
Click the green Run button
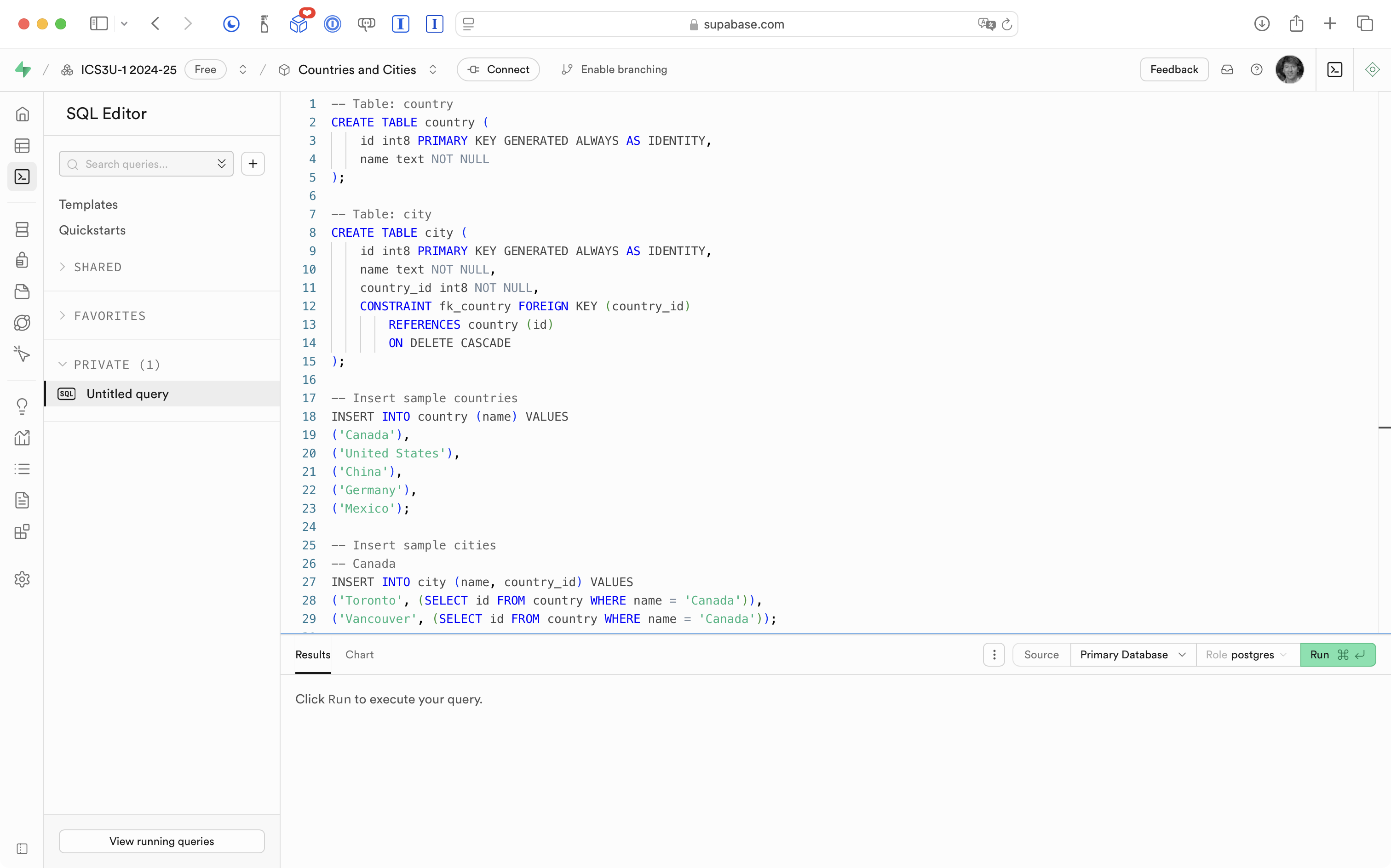pyautogui.click(x=1337, y=654)
